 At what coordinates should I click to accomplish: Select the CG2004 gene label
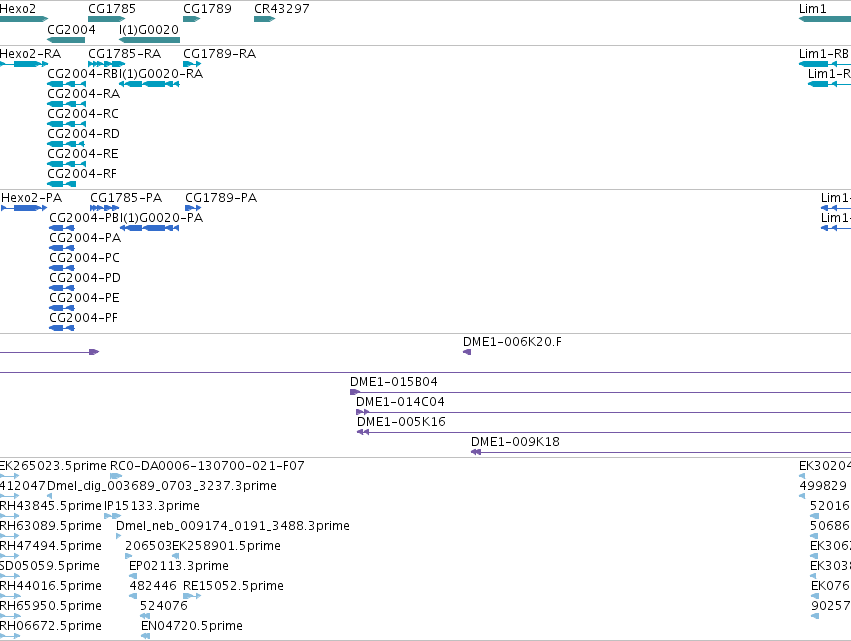tap(71, 29)
